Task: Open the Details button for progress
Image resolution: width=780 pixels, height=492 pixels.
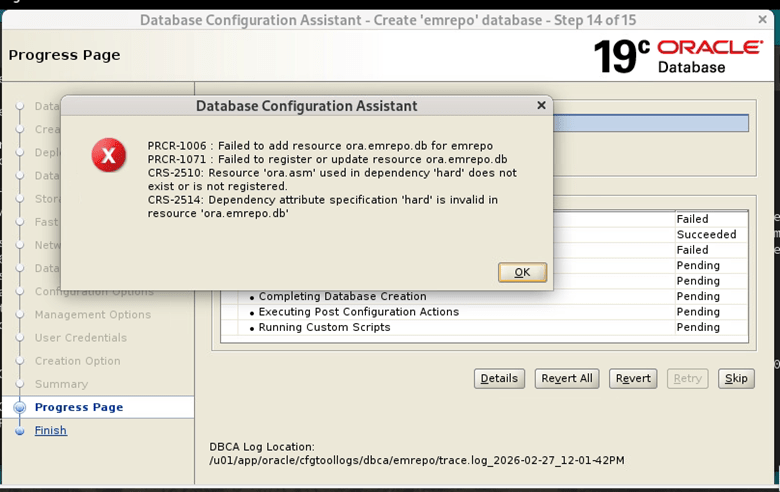Action: [x=499, y=378]
